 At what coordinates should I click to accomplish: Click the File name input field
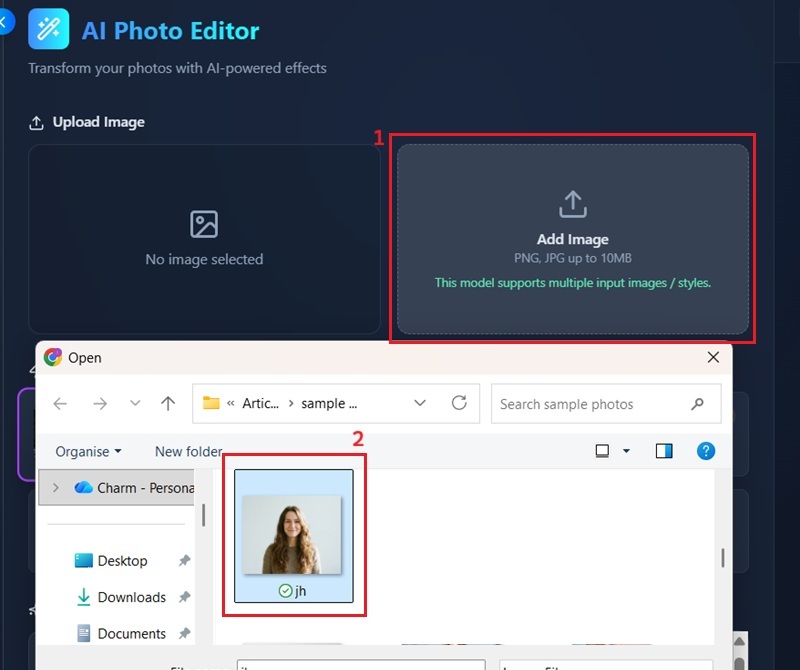pos(361,665)
